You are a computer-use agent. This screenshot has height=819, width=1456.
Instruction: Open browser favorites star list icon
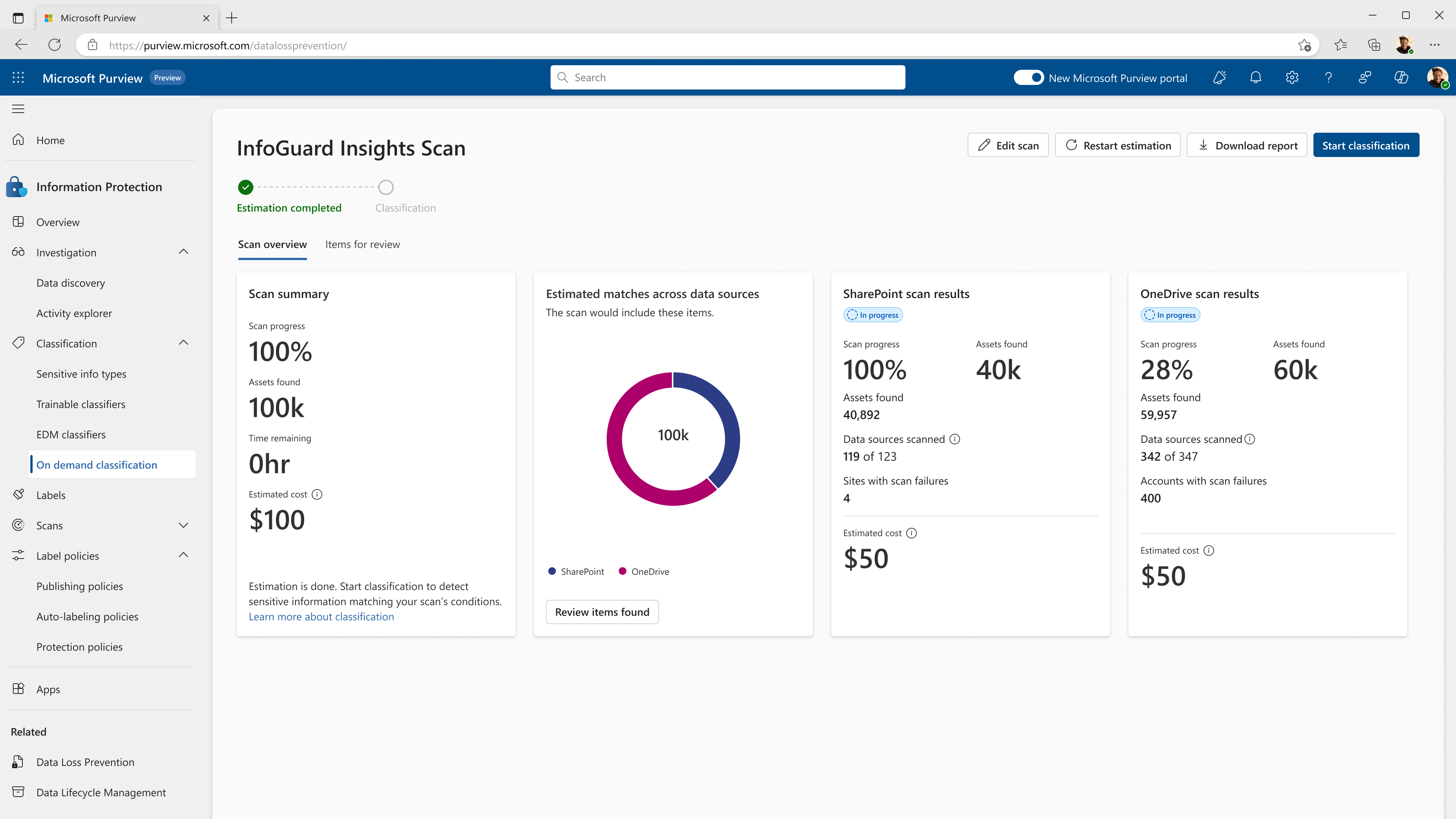pos(1341,45)
